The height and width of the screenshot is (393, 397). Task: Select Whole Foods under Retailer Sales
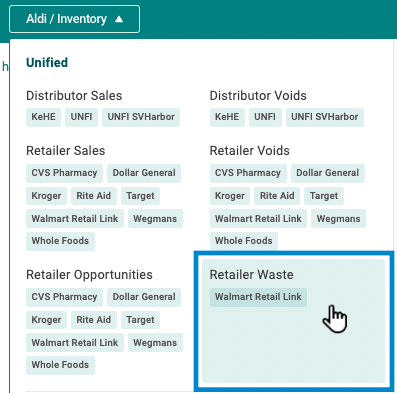[x=60, y=241]
